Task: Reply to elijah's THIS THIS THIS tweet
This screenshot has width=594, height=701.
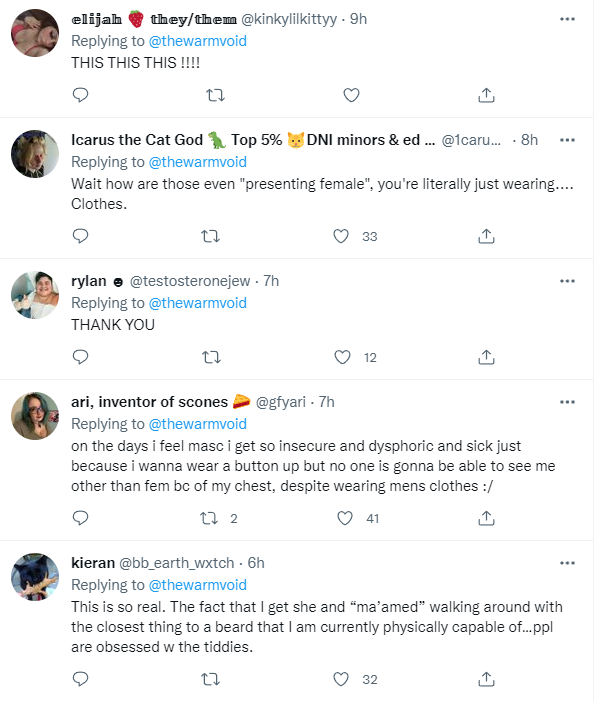Action: (80, 95)
